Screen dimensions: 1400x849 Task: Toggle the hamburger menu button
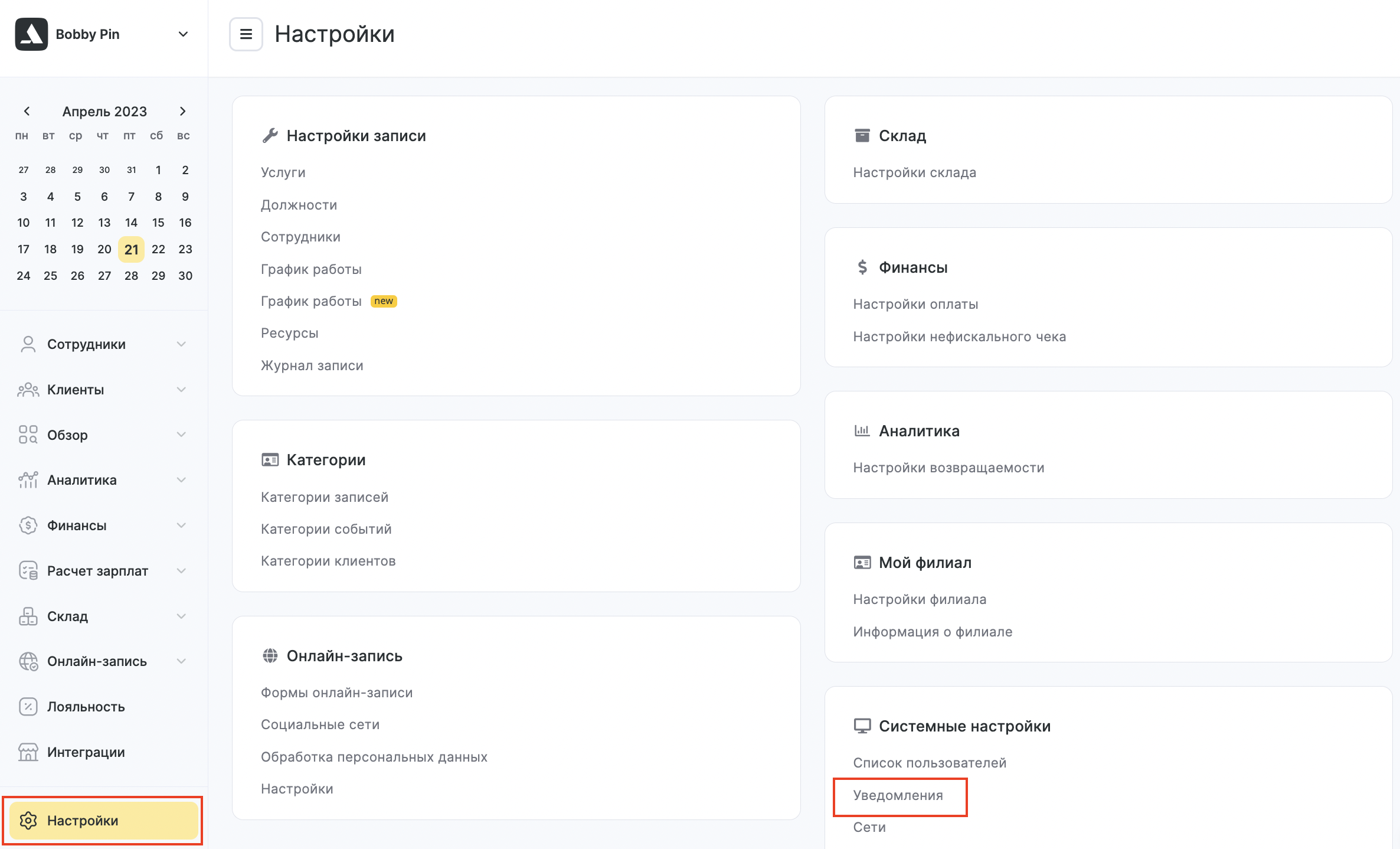(x=246, y=34)
